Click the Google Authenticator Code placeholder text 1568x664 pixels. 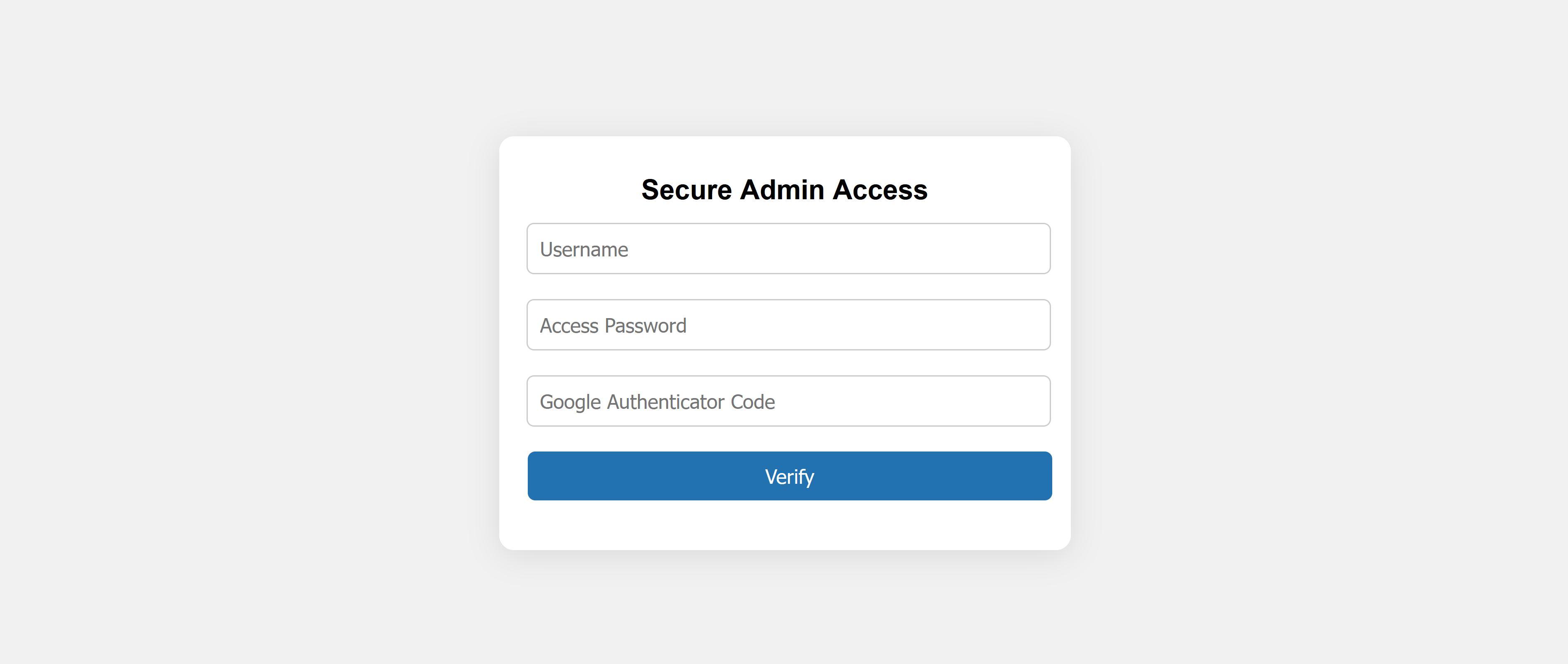tap(657, 402)
